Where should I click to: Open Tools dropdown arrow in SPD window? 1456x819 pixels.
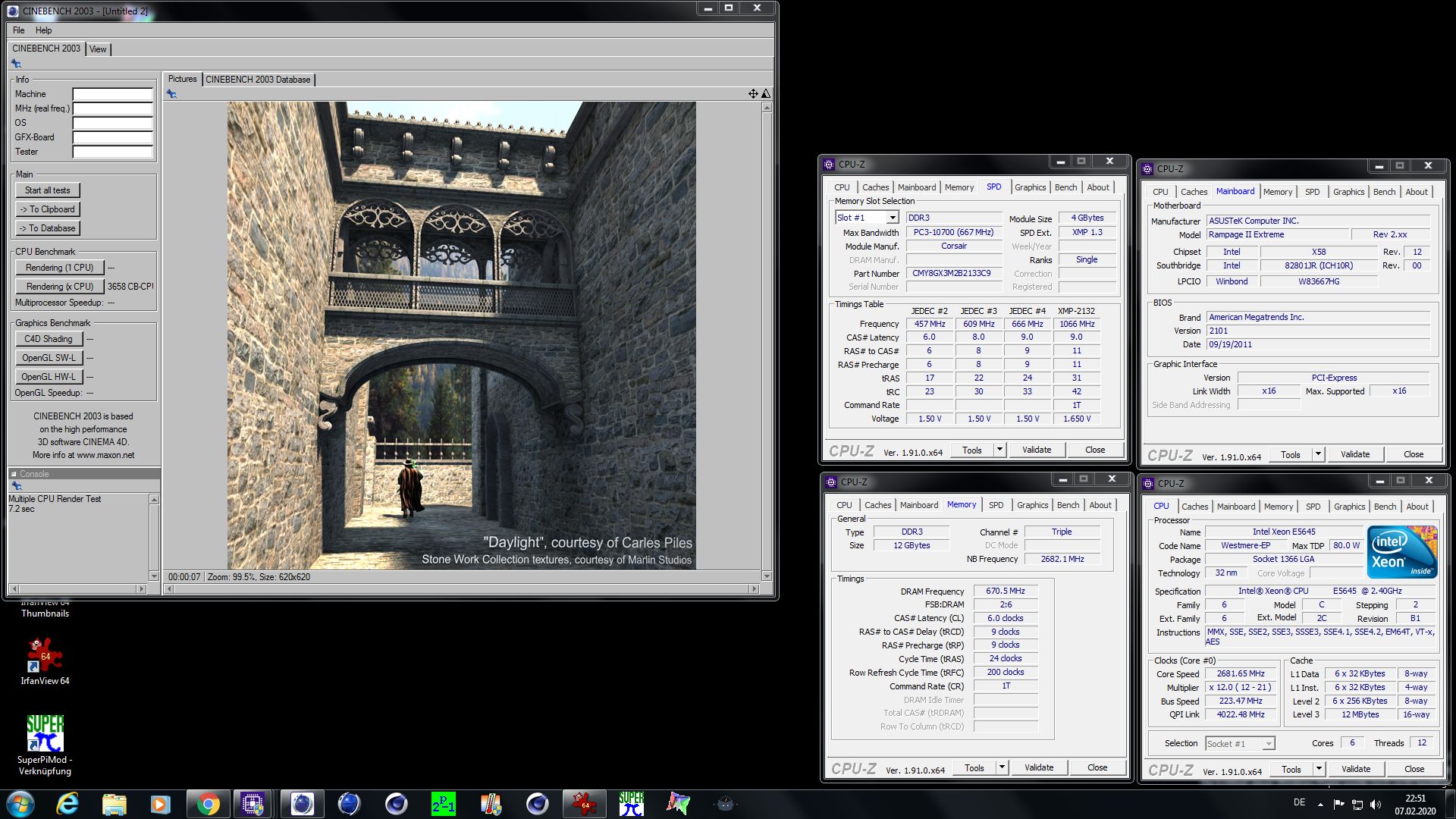click(x=999, y=450)
